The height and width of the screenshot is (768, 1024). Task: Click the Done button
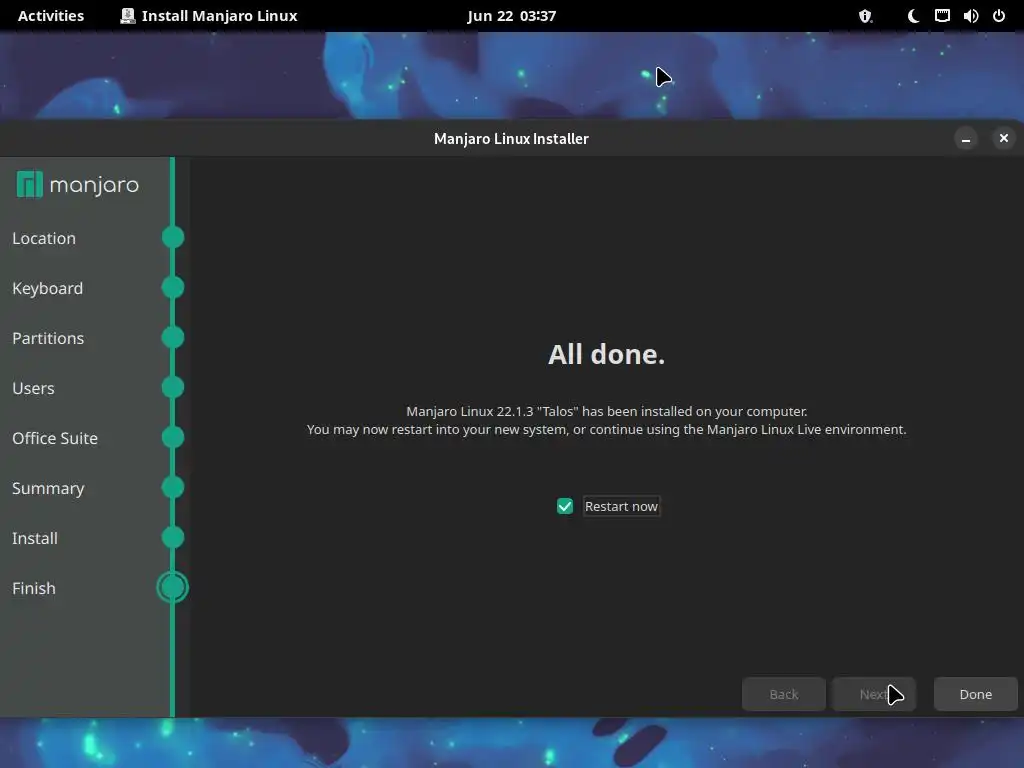click(976, 694)
